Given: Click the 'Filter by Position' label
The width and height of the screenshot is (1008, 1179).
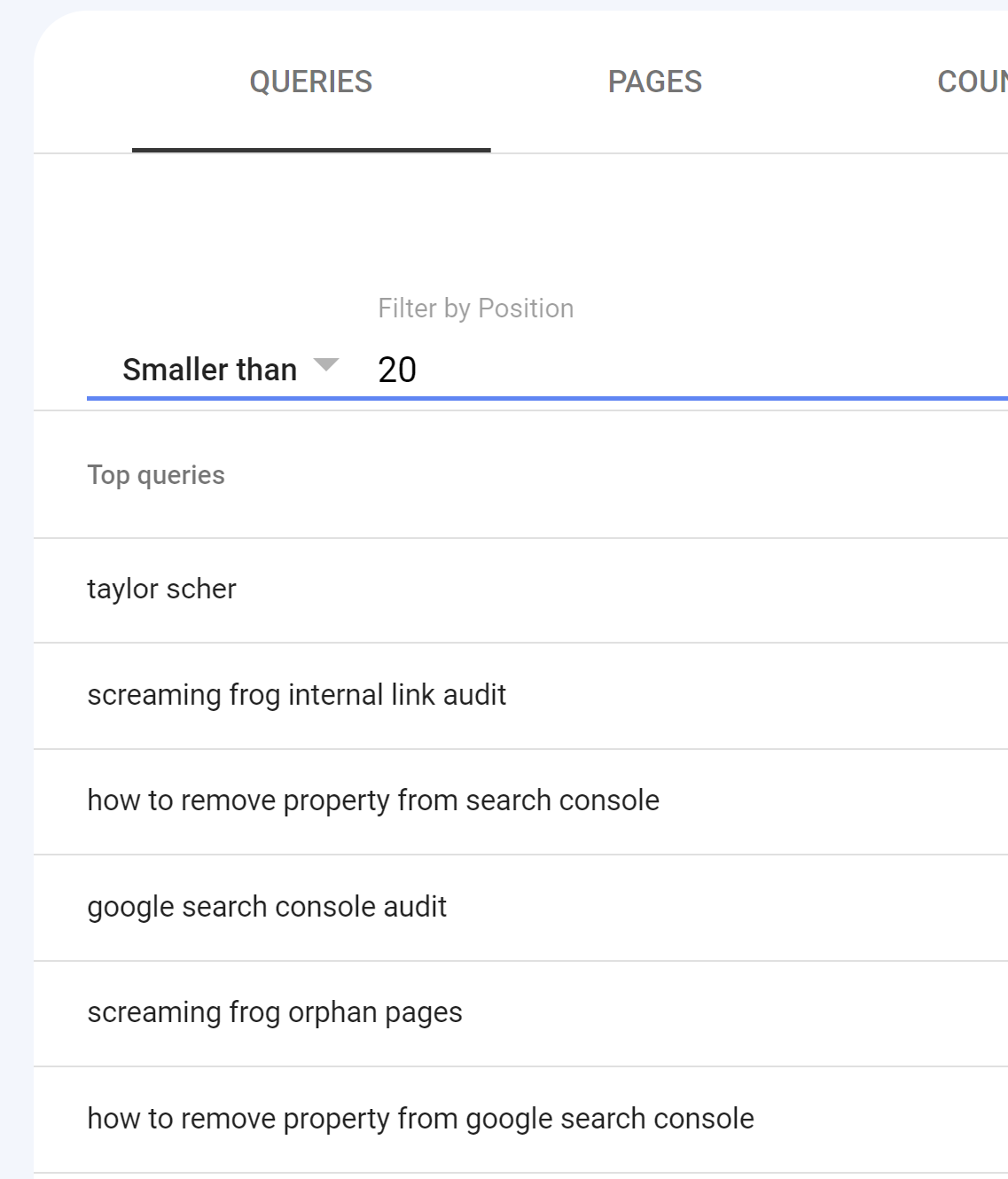Looking at the screenshot, I should [x=475, y=308].
